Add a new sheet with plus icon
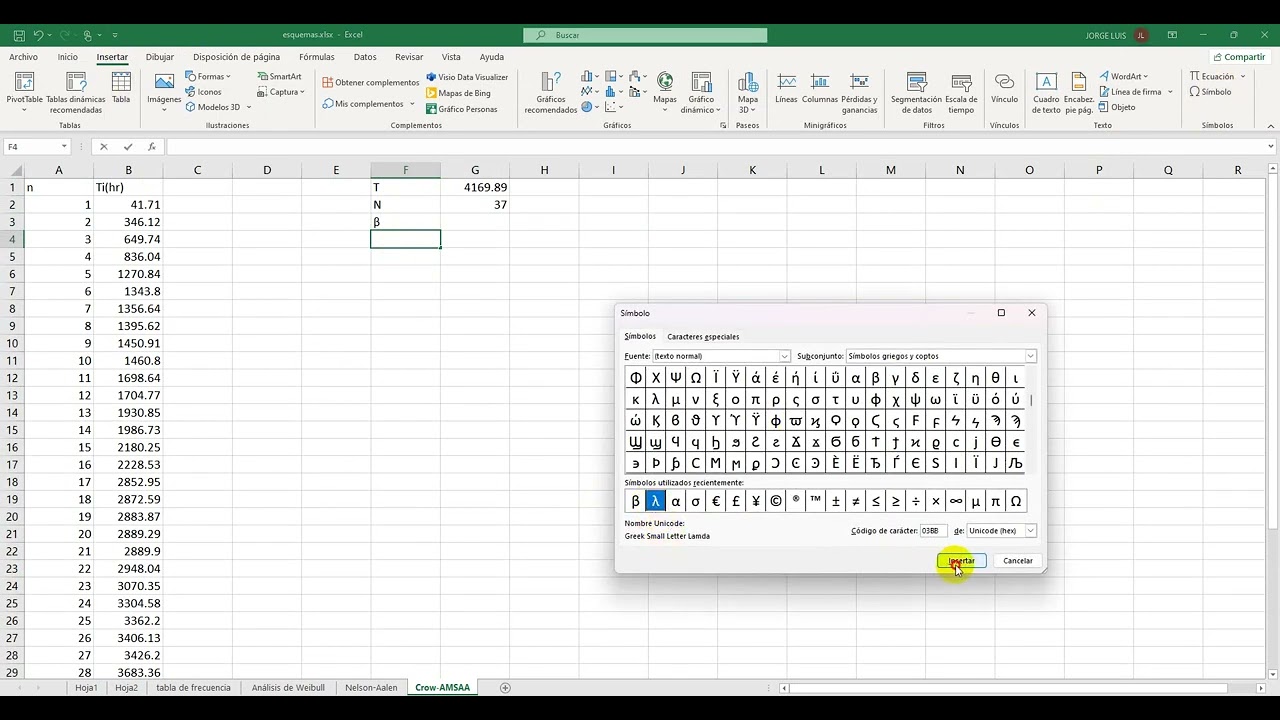 point(505,688)
